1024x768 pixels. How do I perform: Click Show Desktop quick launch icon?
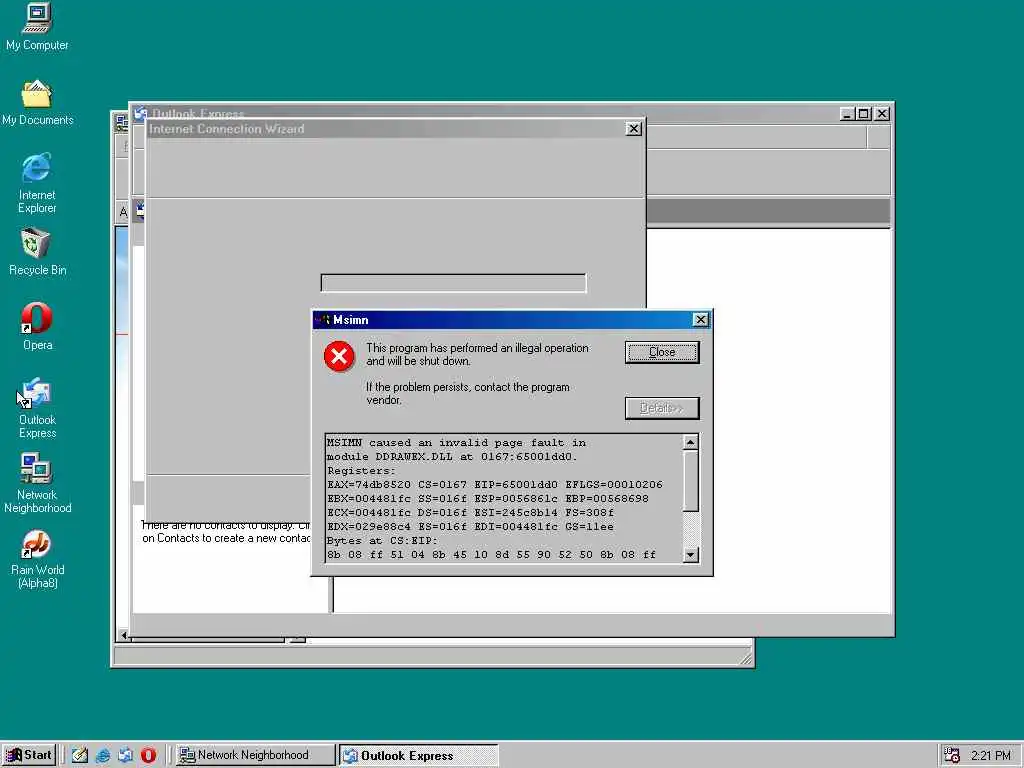tap(80, 755)
